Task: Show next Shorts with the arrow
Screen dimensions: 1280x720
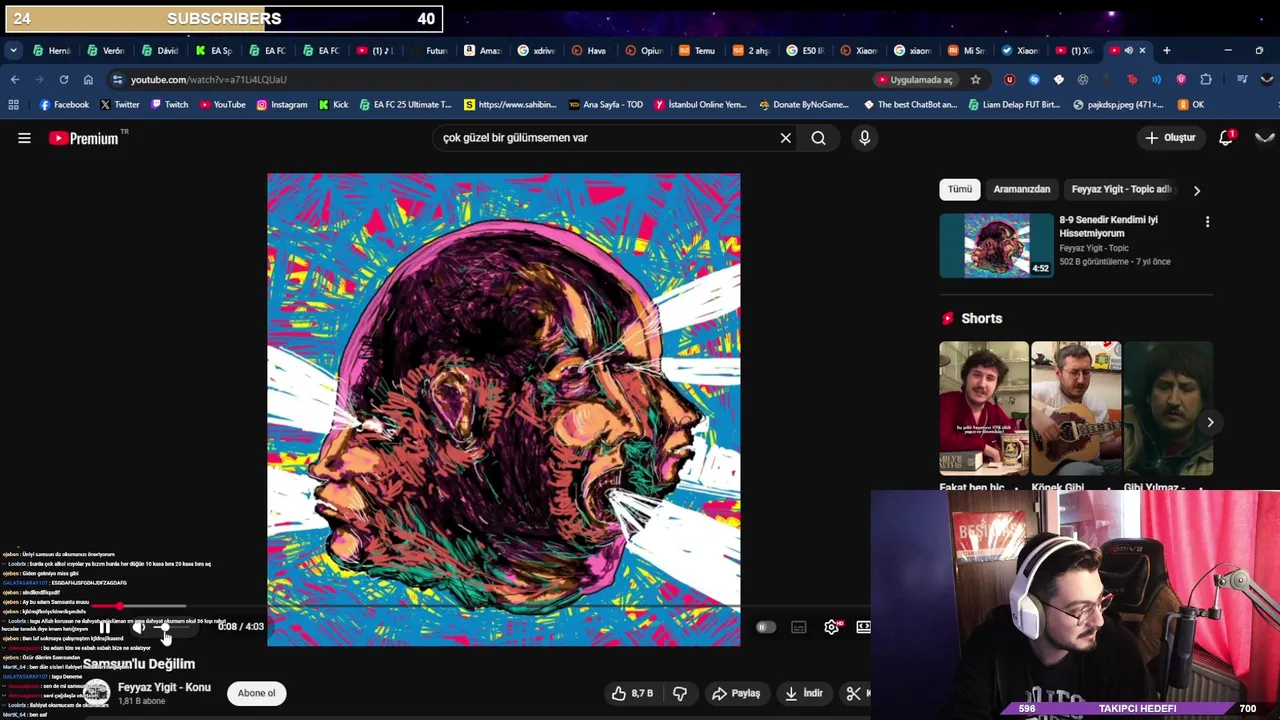Action: pos(1210,422)
